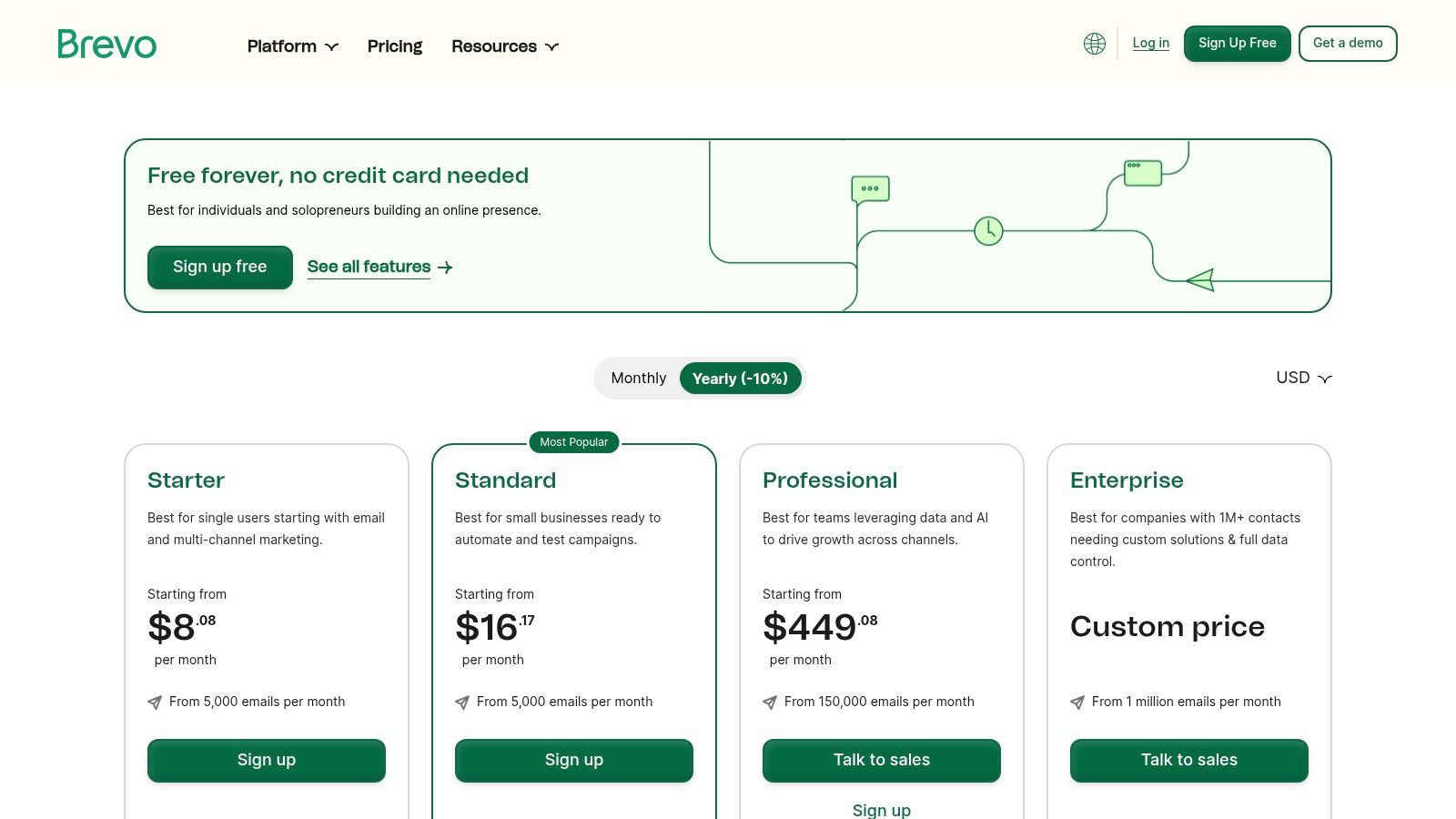
Task: Click paper plane icon in Professional card
Action: coord(770,703)
